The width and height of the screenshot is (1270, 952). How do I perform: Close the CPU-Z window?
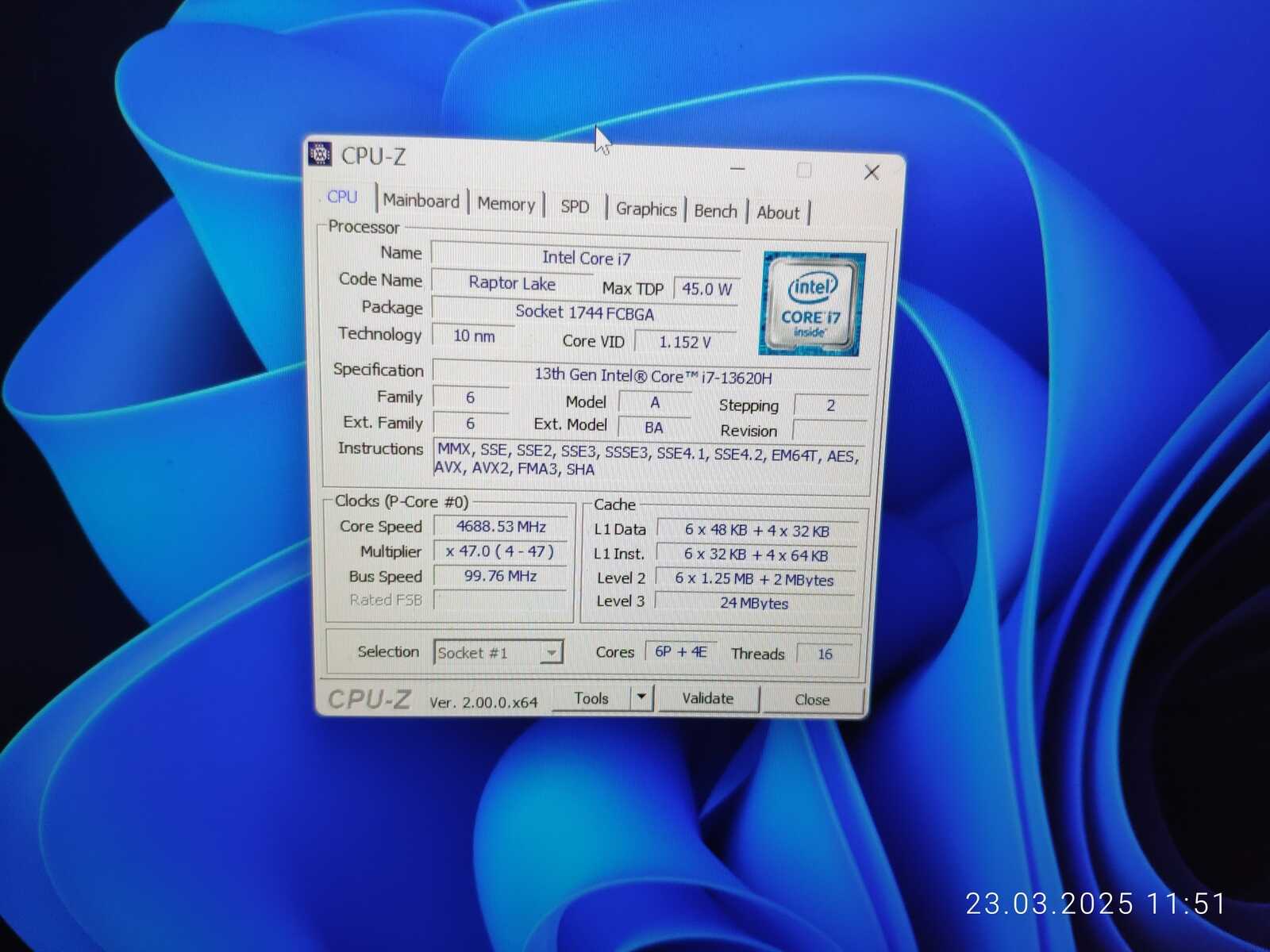click(x=871, y=172)
